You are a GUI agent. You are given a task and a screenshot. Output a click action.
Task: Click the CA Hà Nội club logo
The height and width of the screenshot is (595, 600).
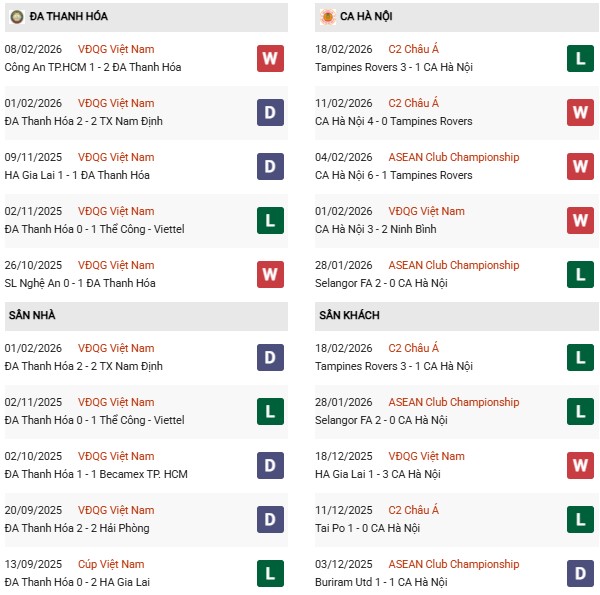327,16
